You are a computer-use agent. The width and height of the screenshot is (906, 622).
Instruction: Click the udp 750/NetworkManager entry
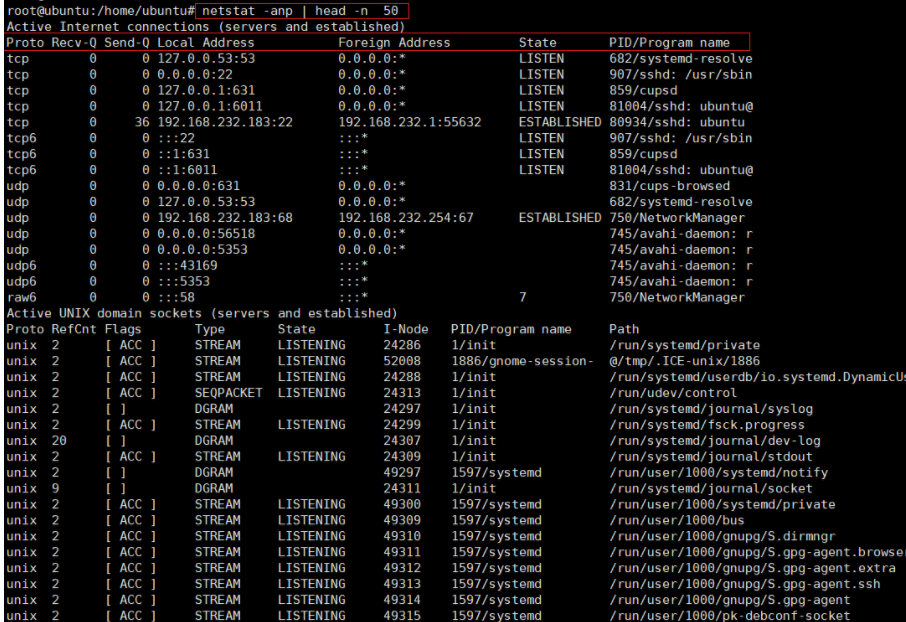coord(677,217)
